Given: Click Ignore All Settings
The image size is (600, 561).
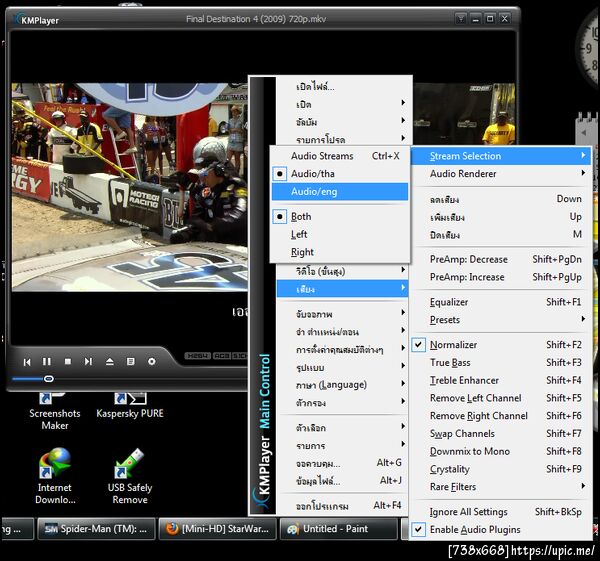Looking at the screenshot, I should point(501,512).
